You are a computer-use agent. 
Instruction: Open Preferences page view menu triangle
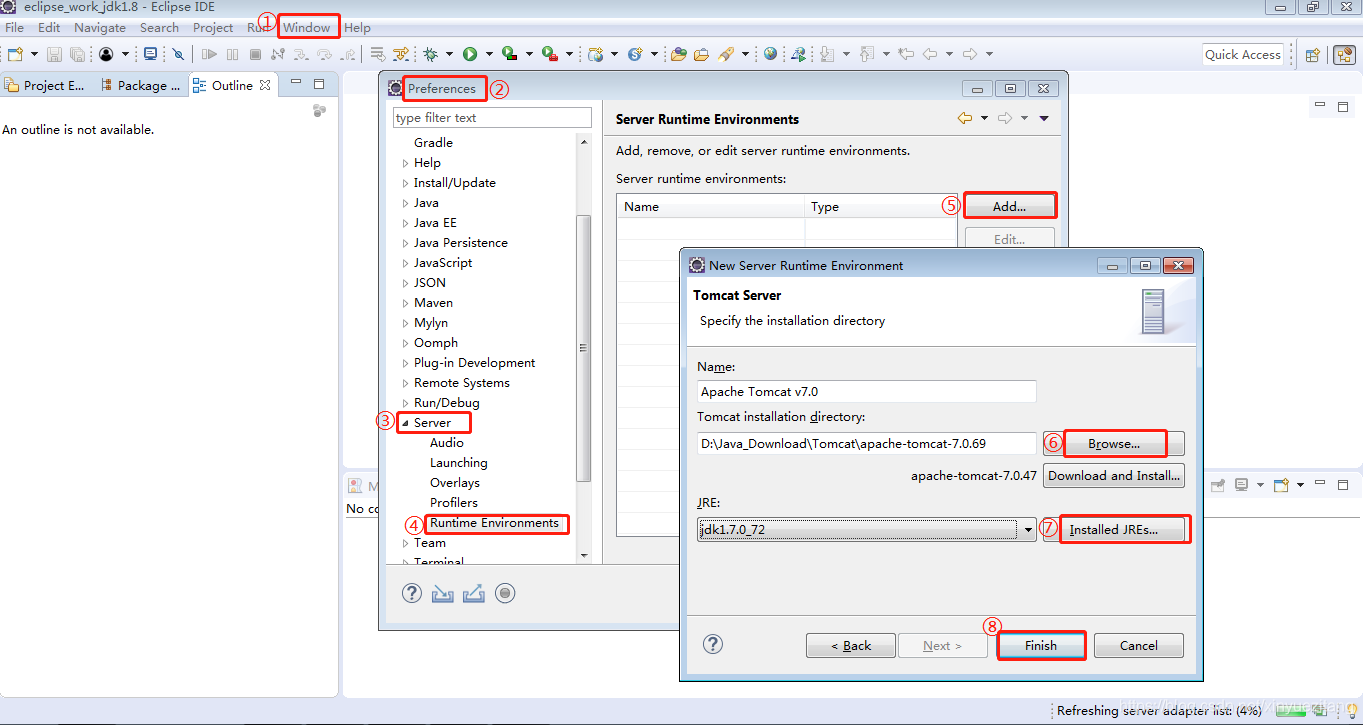click(1044, 118)
